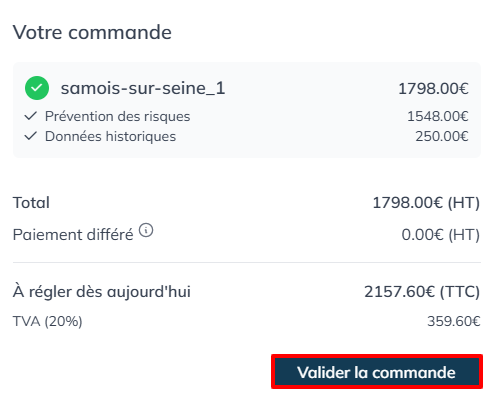Click the green checkmark circle icon
The image size is (494, 409).
coord(37,88)
